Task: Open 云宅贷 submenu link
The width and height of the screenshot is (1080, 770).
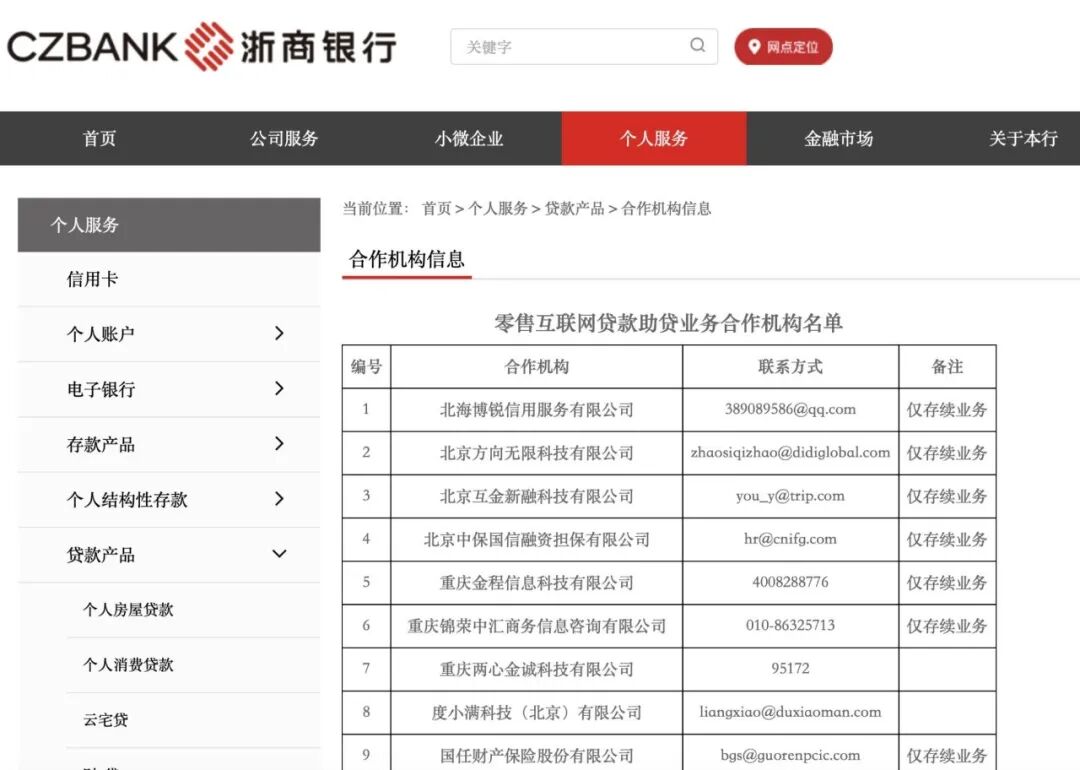Action: (105, 720)
